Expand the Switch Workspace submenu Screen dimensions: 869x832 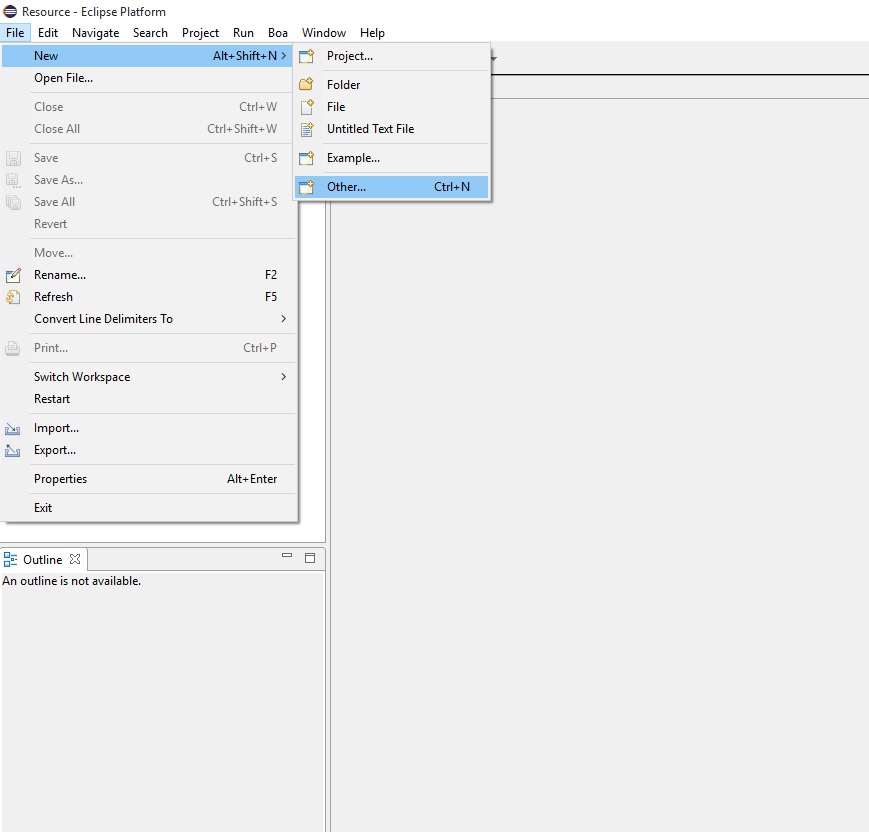click(x=283, y=377)
